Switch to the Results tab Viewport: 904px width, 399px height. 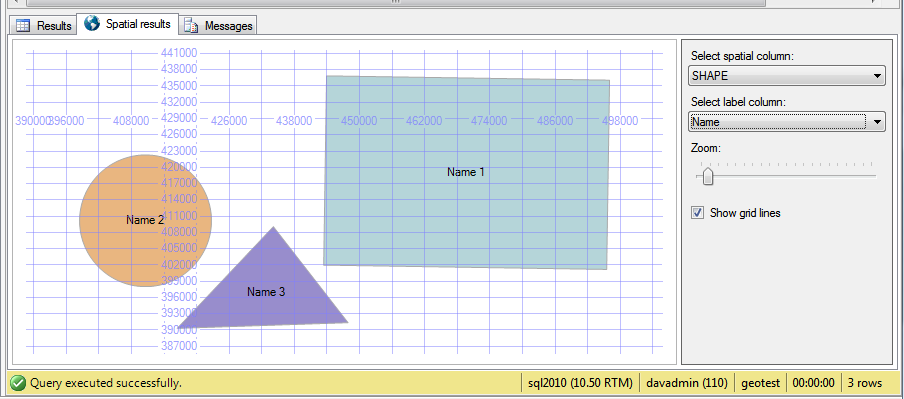click(43, 25)
